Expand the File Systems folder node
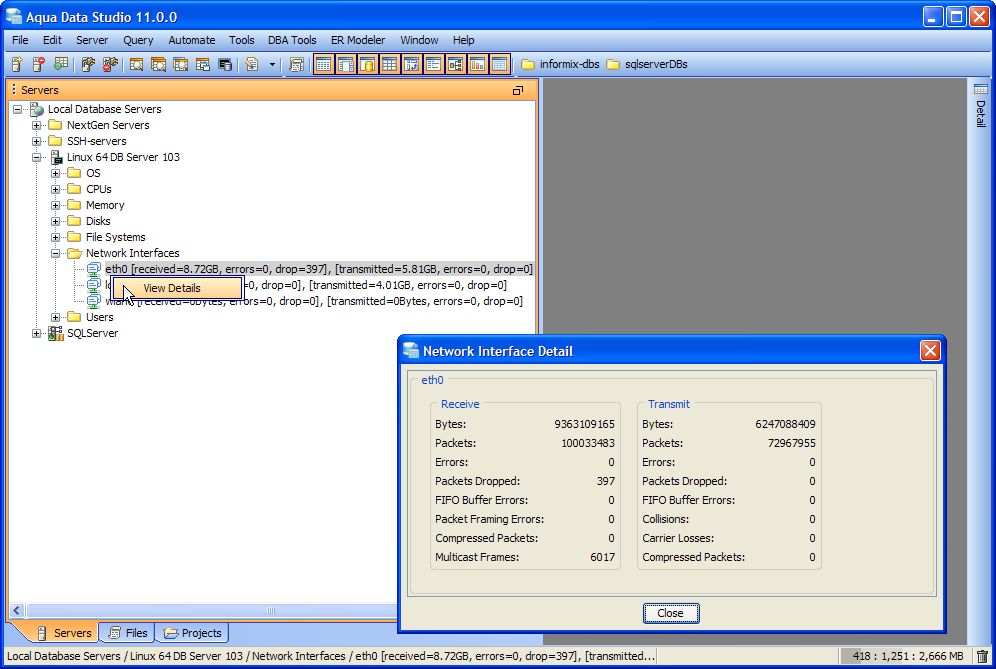The height and width of the screenshot is (669, 996). [x=56, y=237]
